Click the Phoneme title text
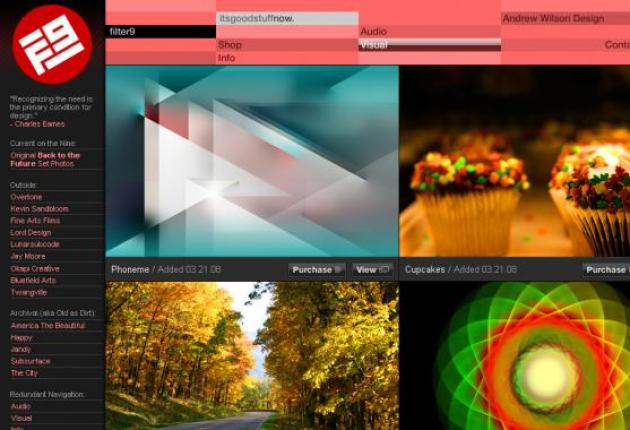This screenshot has width=630, height=430. click(x=130, y=269)
